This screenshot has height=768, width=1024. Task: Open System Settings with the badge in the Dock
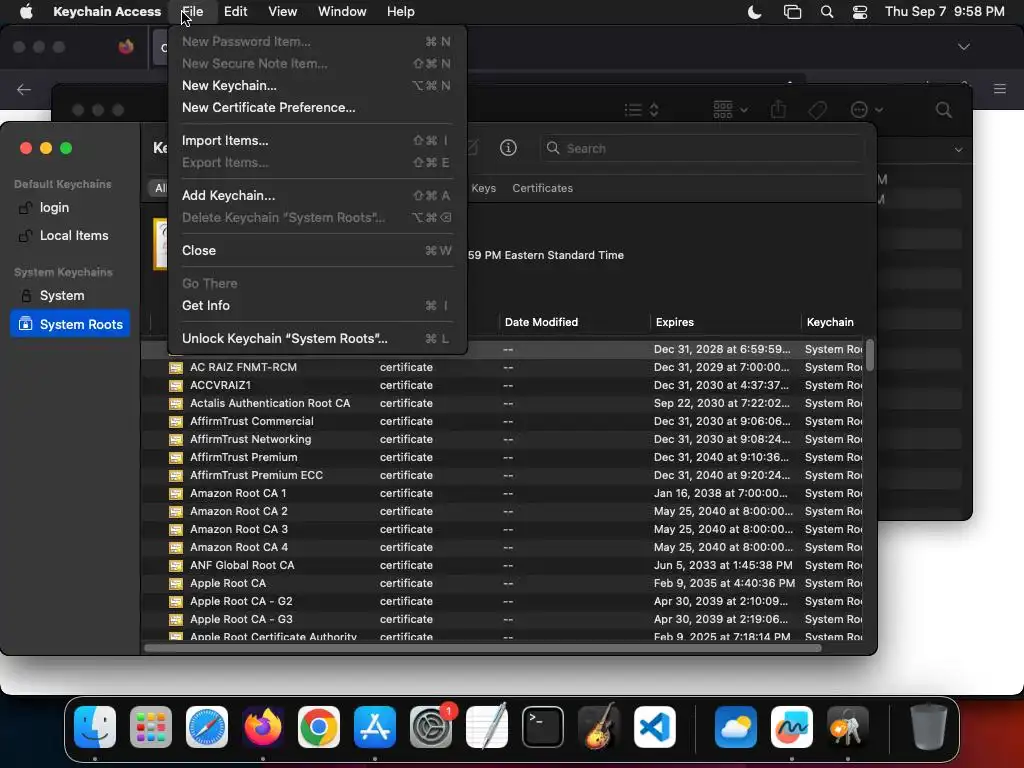[431, 727]
